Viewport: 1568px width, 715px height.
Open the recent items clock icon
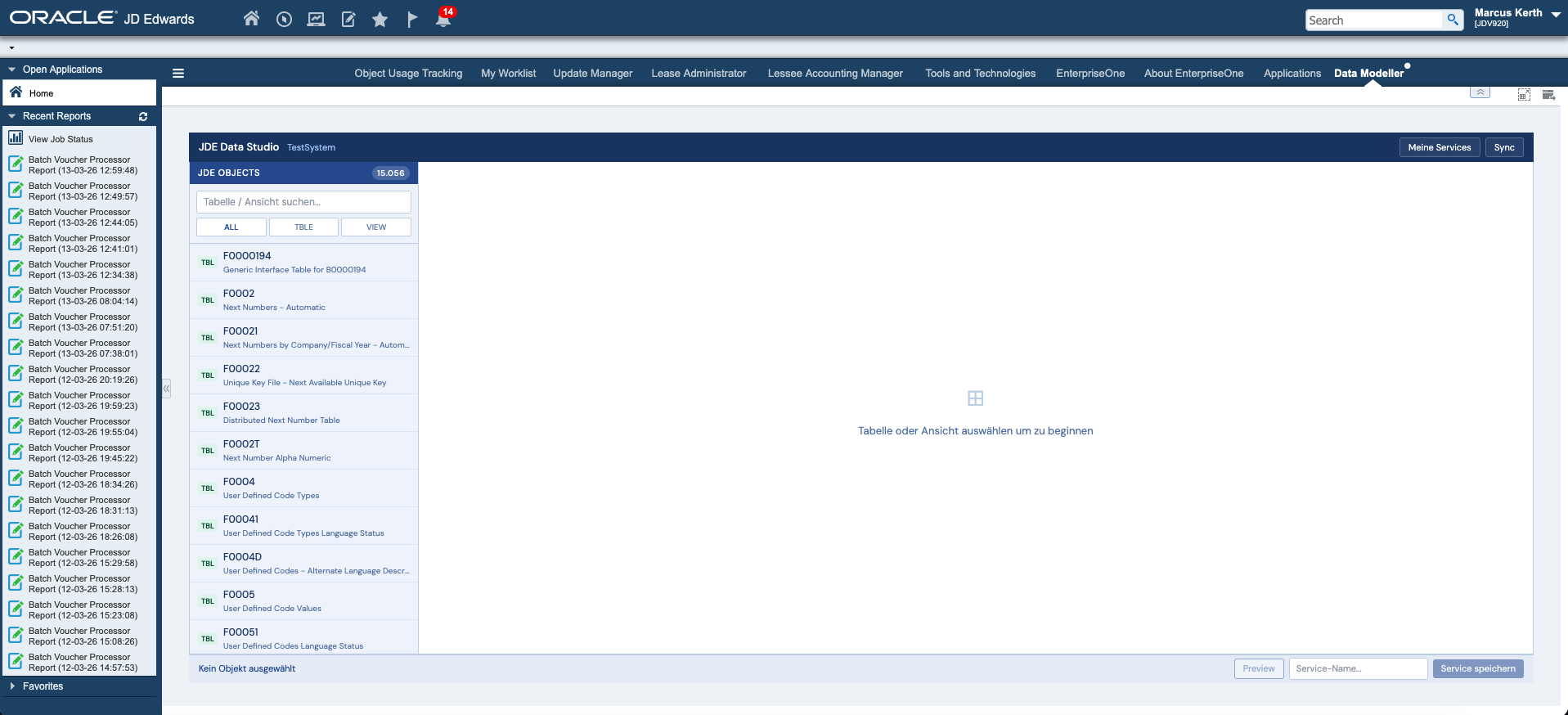284,19
